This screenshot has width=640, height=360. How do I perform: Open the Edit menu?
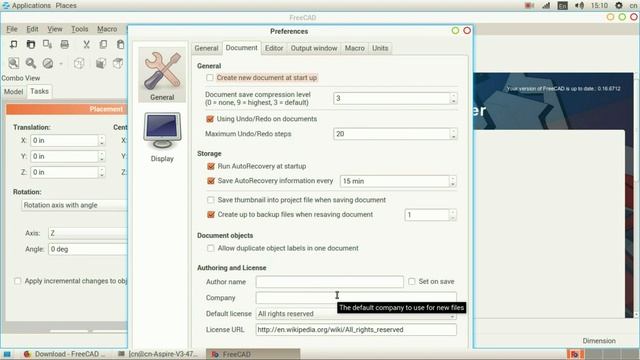32,29
